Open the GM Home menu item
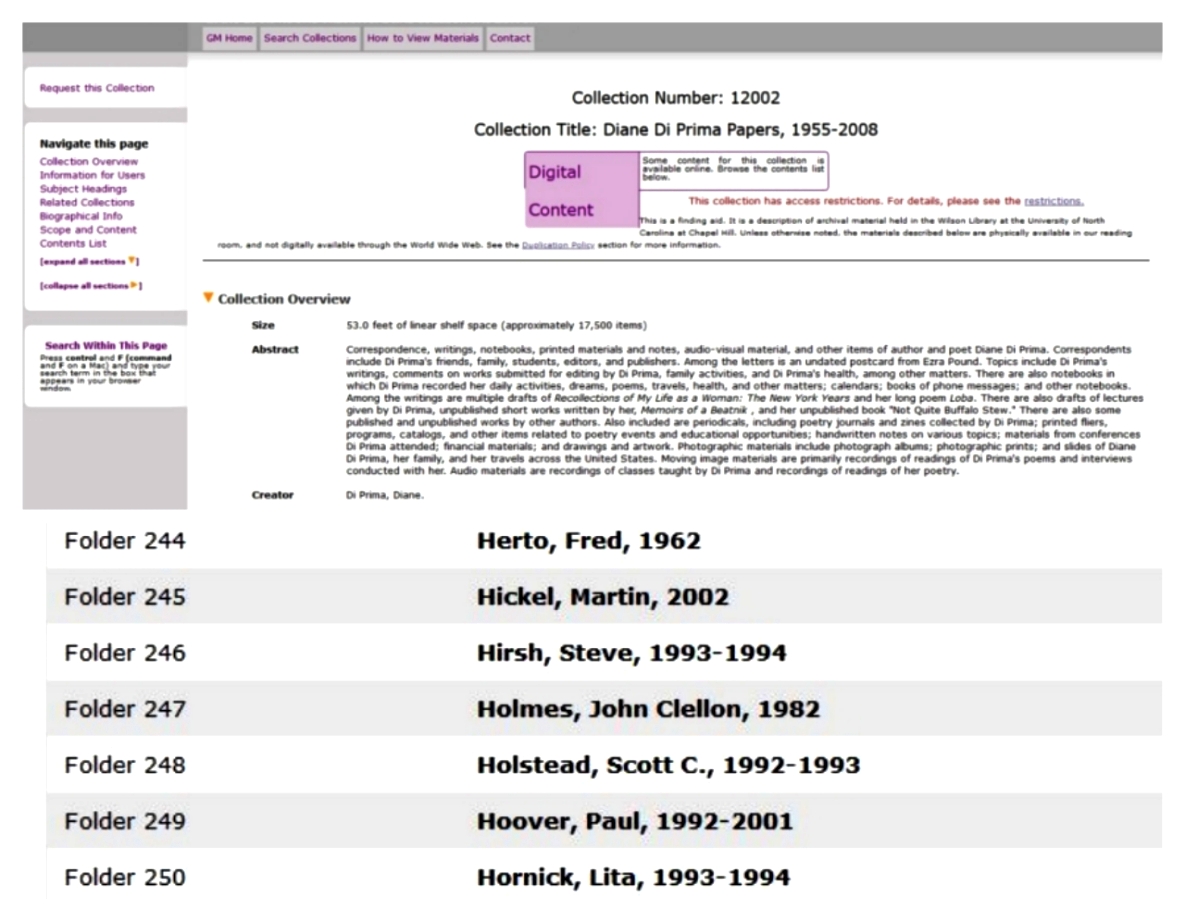 229,38
